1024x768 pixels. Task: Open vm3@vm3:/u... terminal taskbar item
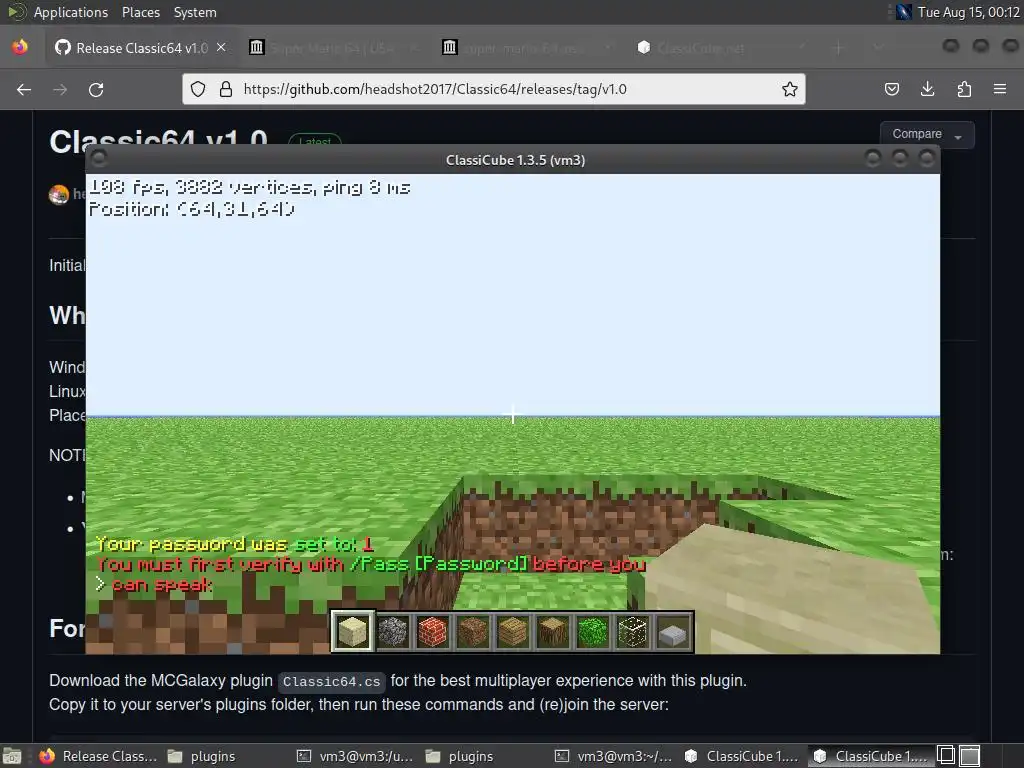(x=355, y=756)
